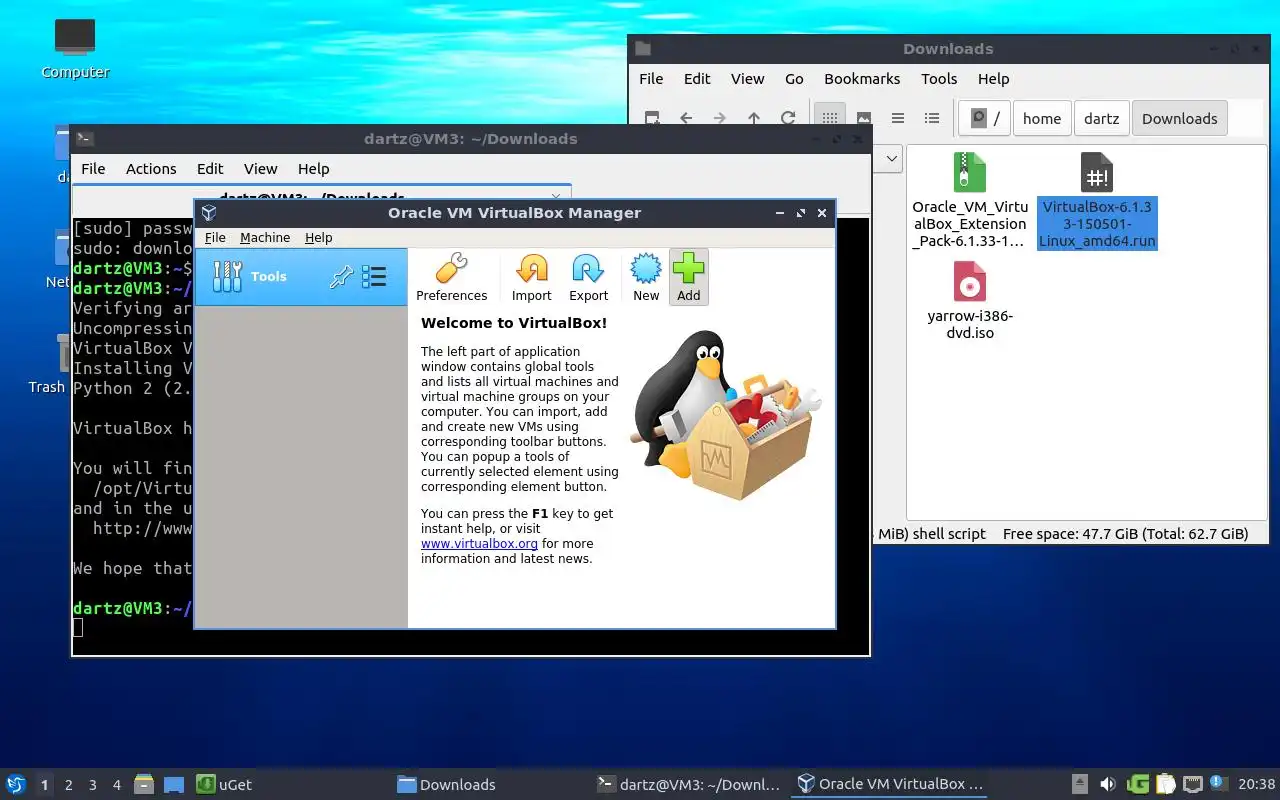Click the terminal tab list dropdown arrow
Image resolution: width=1280 pixels, height=800 pixels.
tap(556, 195)
